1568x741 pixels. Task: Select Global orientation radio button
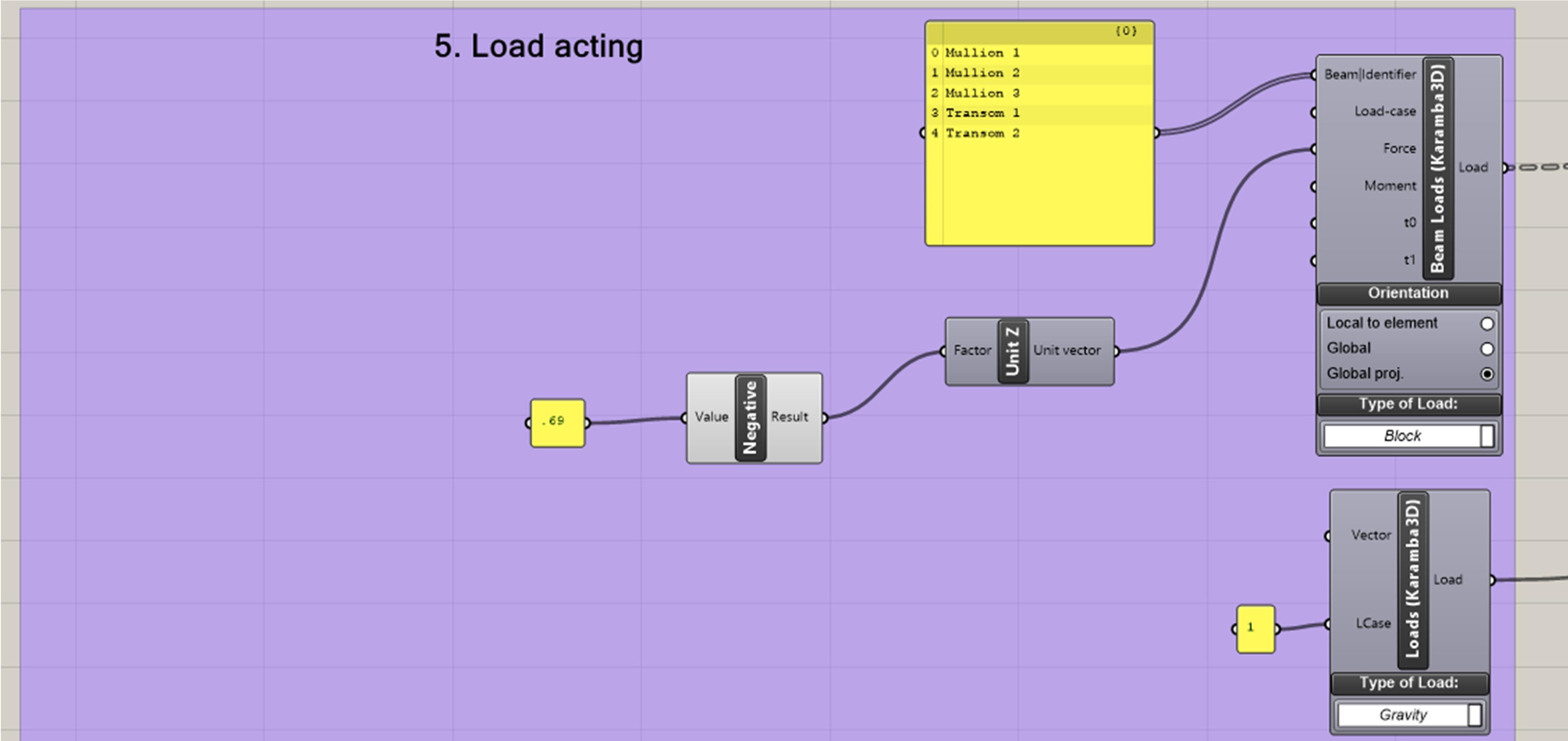pyautogui.click(x=1486, y=349)
